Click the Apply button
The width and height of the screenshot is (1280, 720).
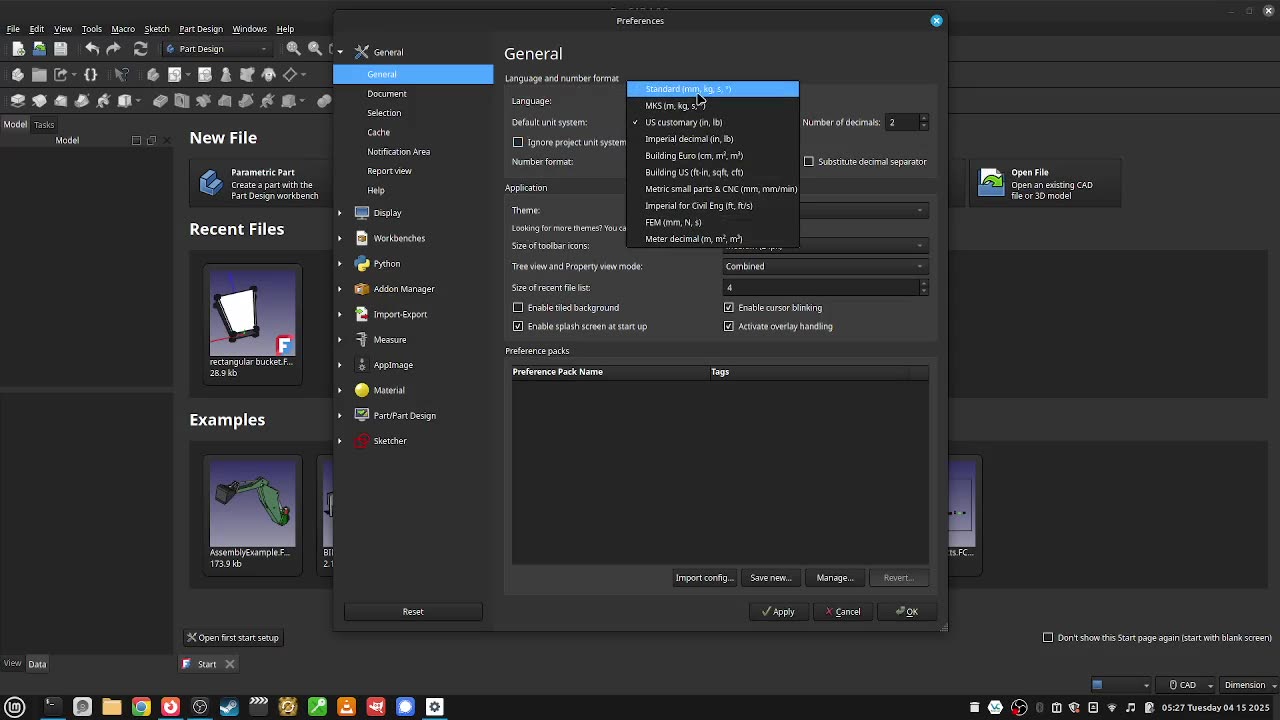777,611
